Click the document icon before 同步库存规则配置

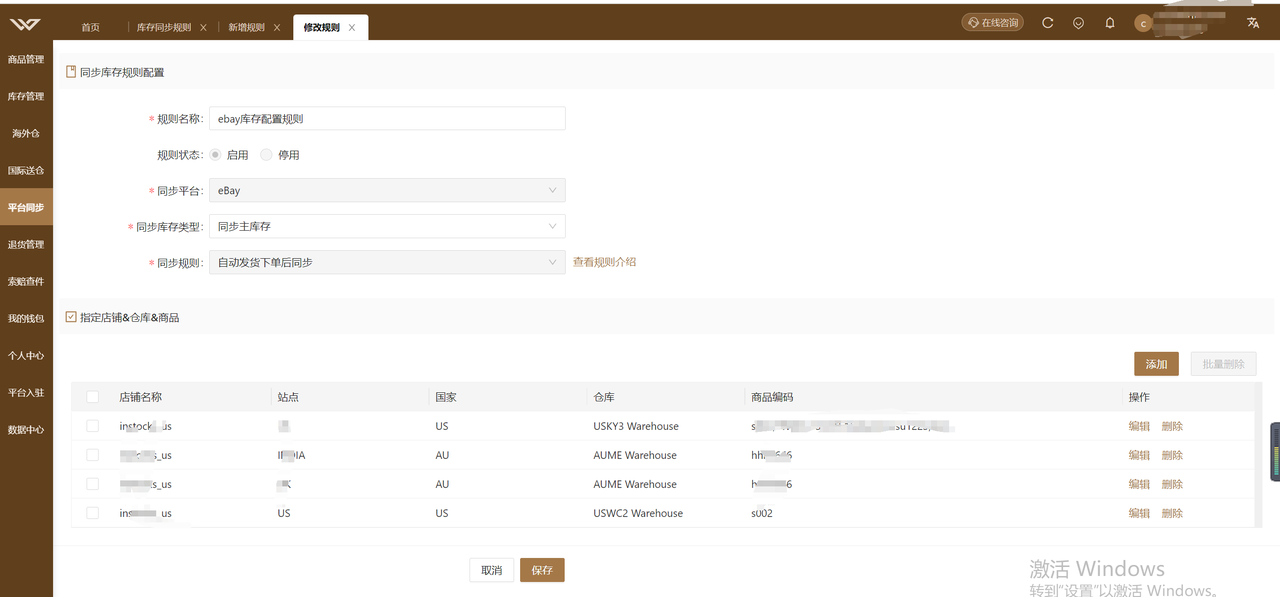(x=68, y=71)
